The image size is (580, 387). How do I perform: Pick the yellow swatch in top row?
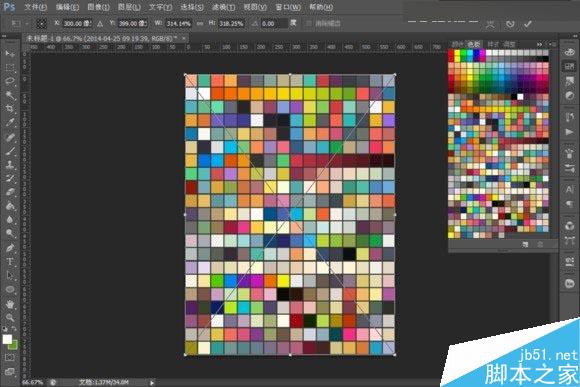click(x=457, y=54)
